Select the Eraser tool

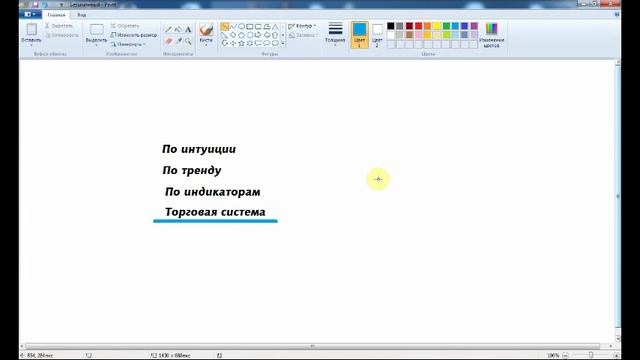click(x=168, y=41)
